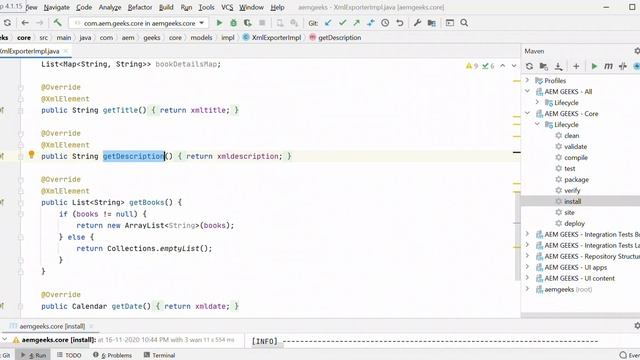The image size is (640, 360).
Task: Open the Build menu
Action: (166, 7)
